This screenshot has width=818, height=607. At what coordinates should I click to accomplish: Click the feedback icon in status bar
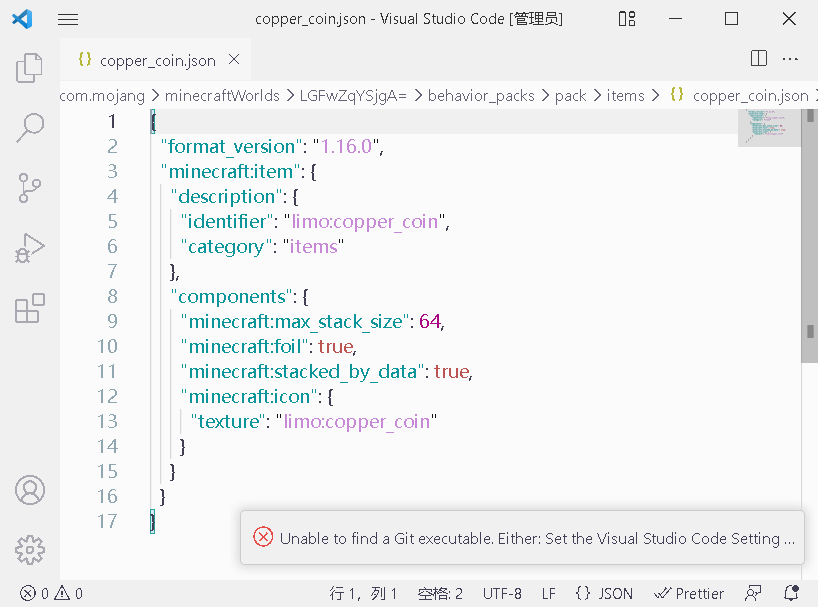click(753, 593)
